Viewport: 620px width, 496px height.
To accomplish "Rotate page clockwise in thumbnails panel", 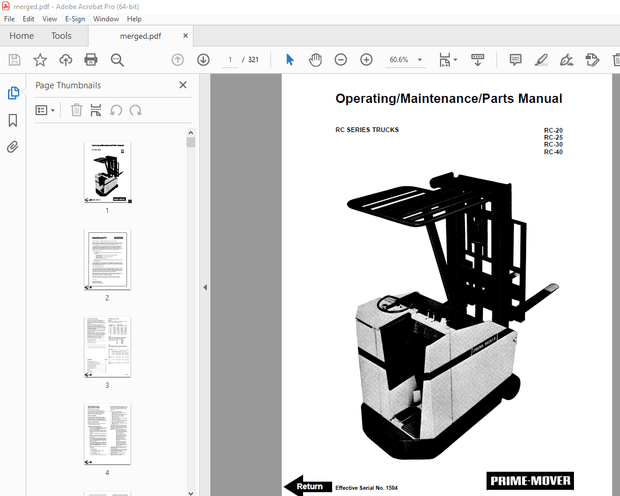I will click(136, 110).
